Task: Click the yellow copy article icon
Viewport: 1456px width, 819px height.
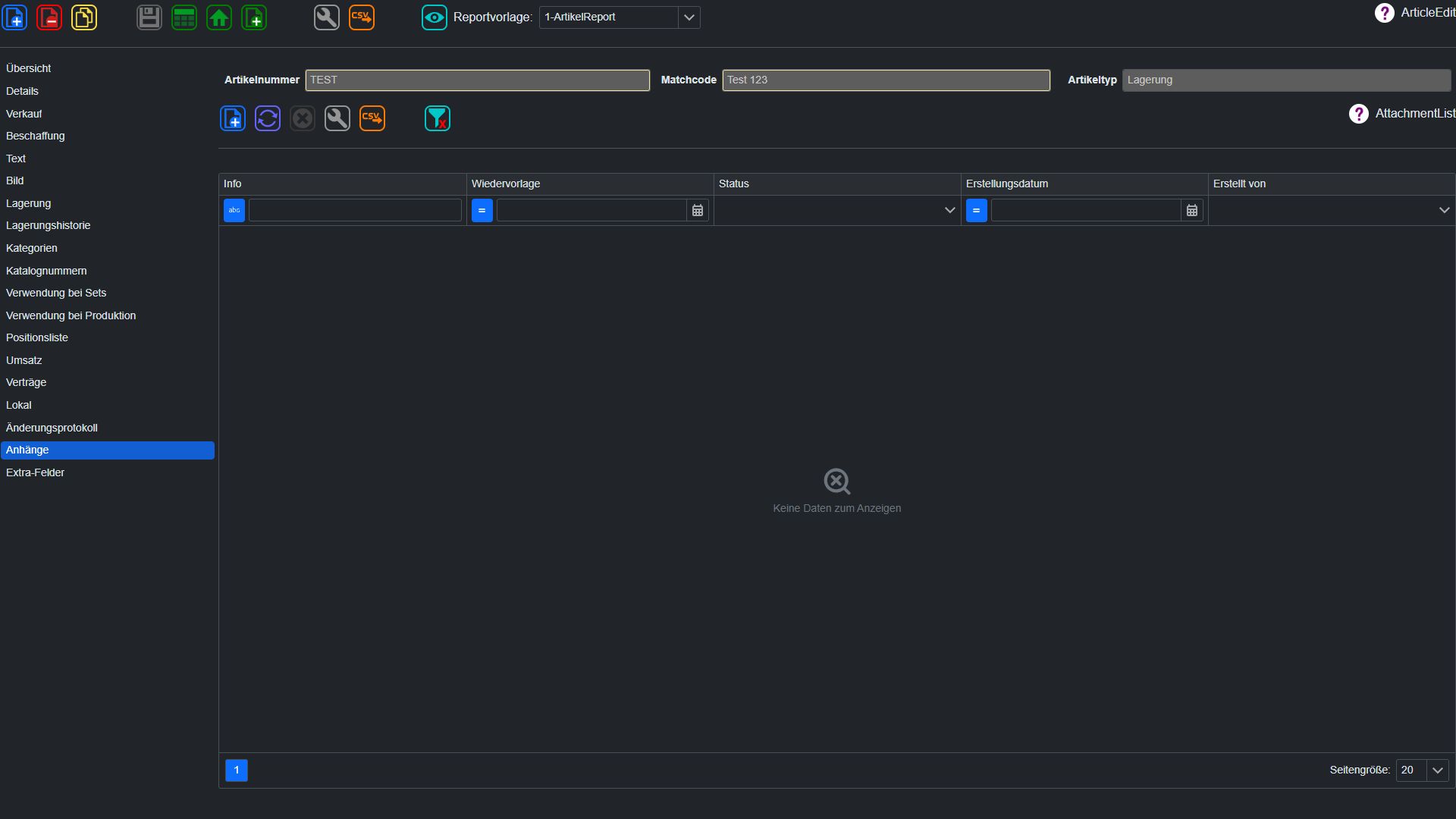Action: tap(84, 17)
